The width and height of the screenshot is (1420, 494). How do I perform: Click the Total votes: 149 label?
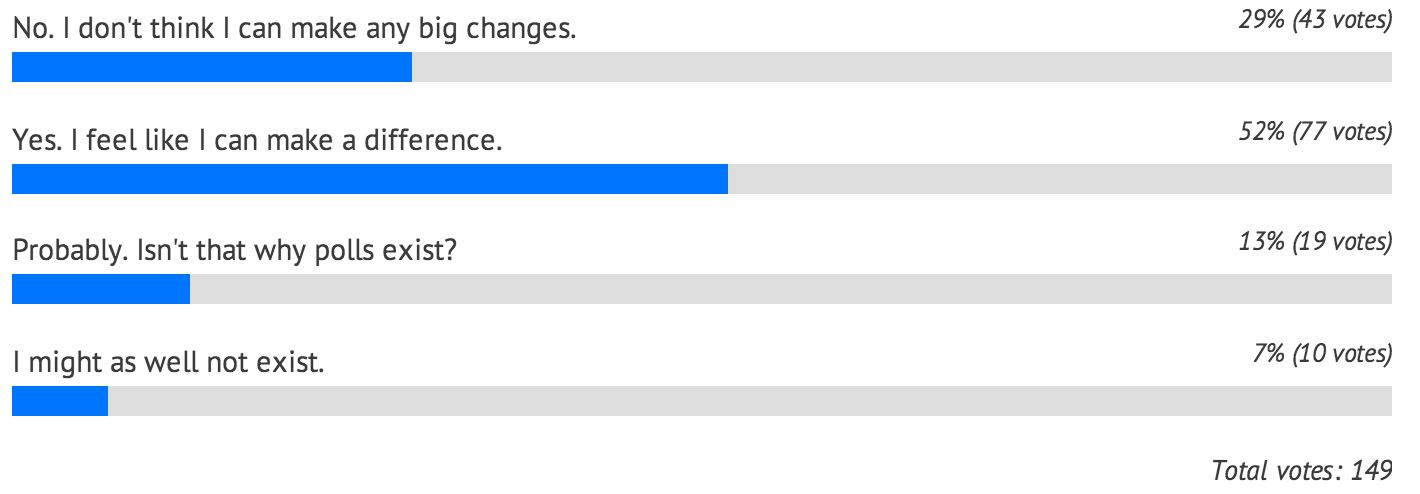click(x=1301, y=468)
